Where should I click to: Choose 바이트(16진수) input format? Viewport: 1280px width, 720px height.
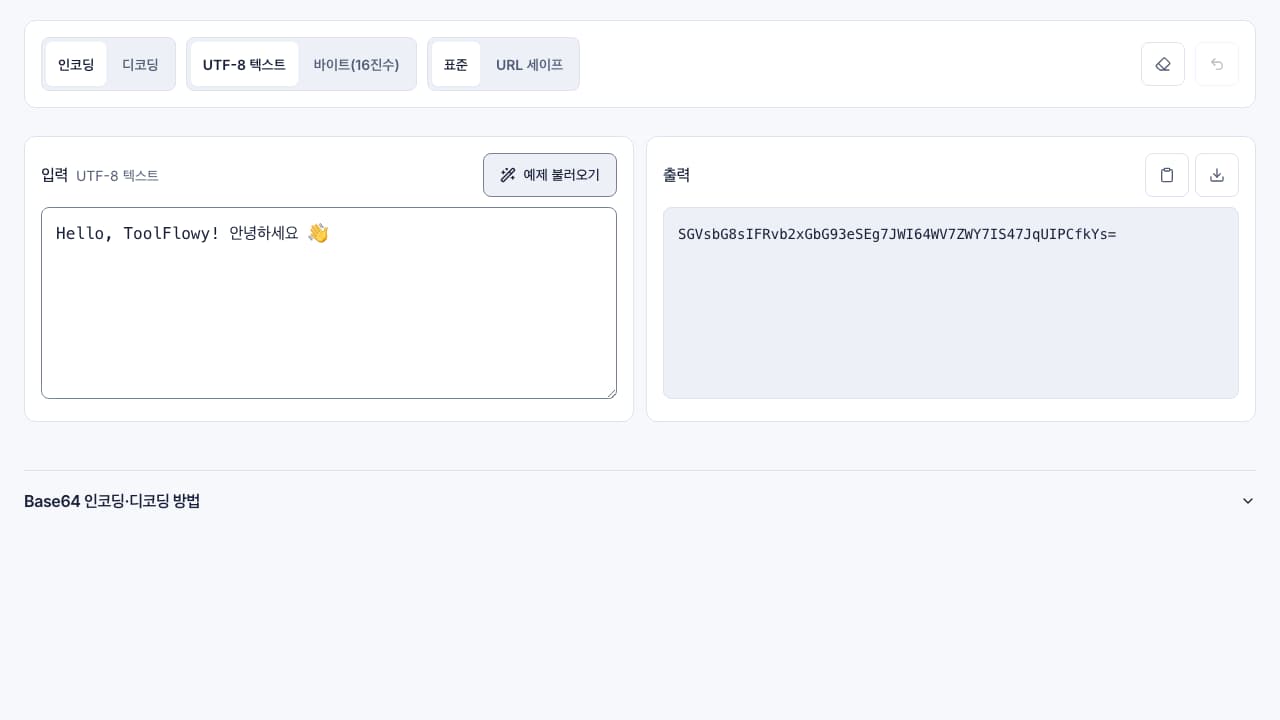(356, 64)
